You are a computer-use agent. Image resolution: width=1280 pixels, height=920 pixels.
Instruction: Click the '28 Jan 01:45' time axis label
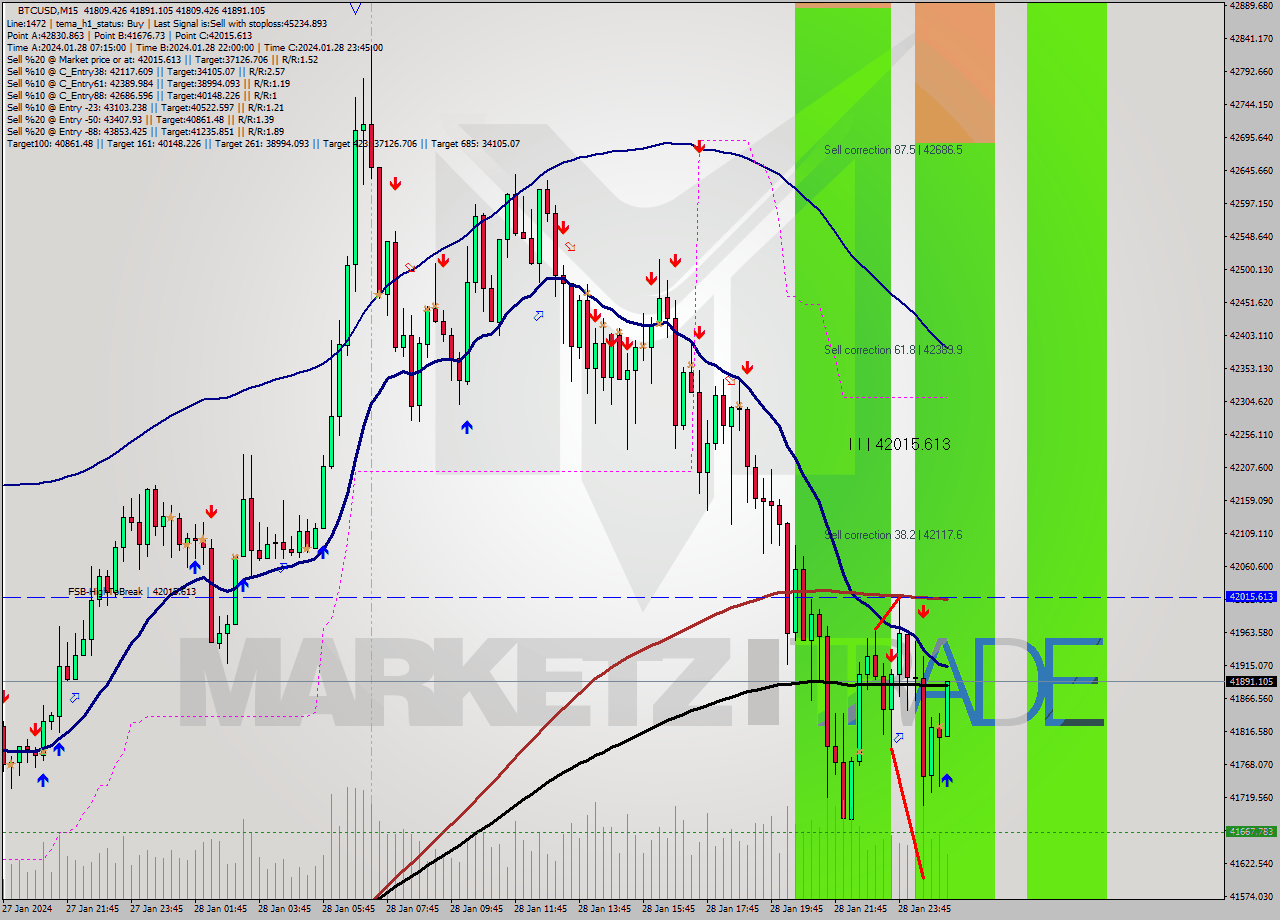(x=220, y=909)
